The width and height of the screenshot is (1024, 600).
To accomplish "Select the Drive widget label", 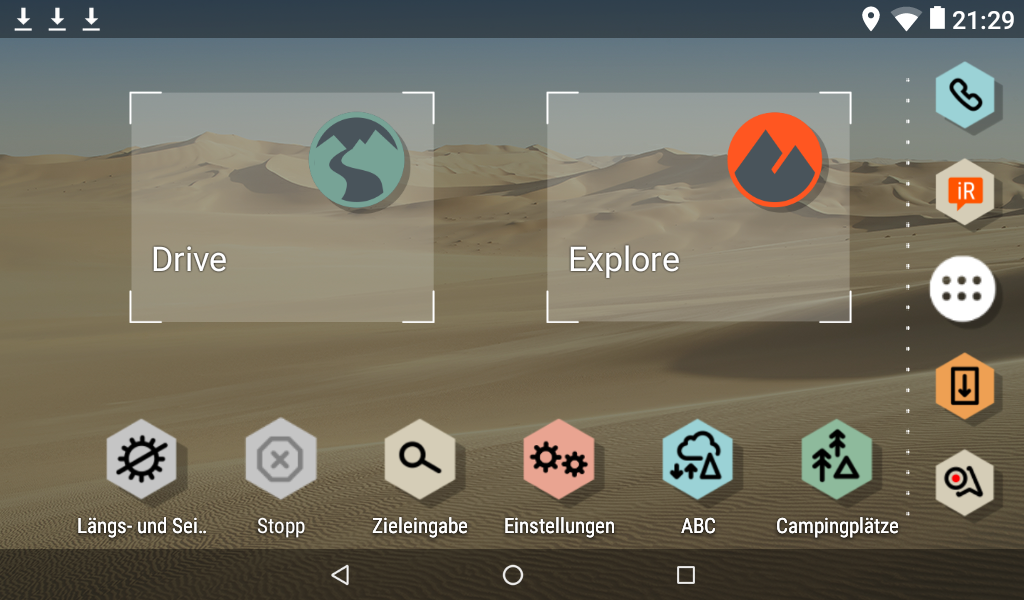I will tap(189, 260).
